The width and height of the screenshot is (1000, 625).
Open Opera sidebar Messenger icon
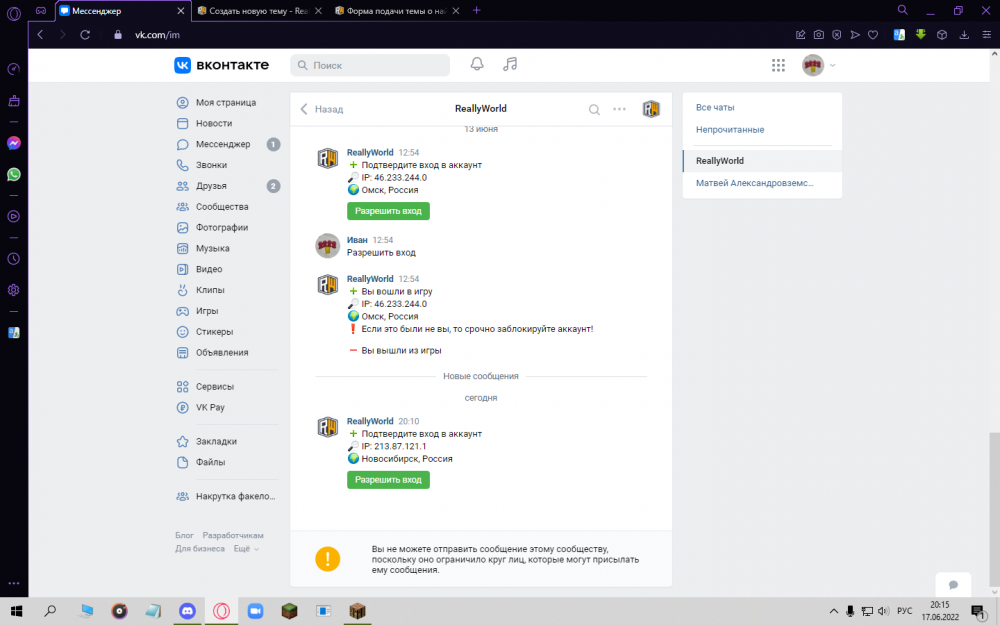tap(13, 143)
